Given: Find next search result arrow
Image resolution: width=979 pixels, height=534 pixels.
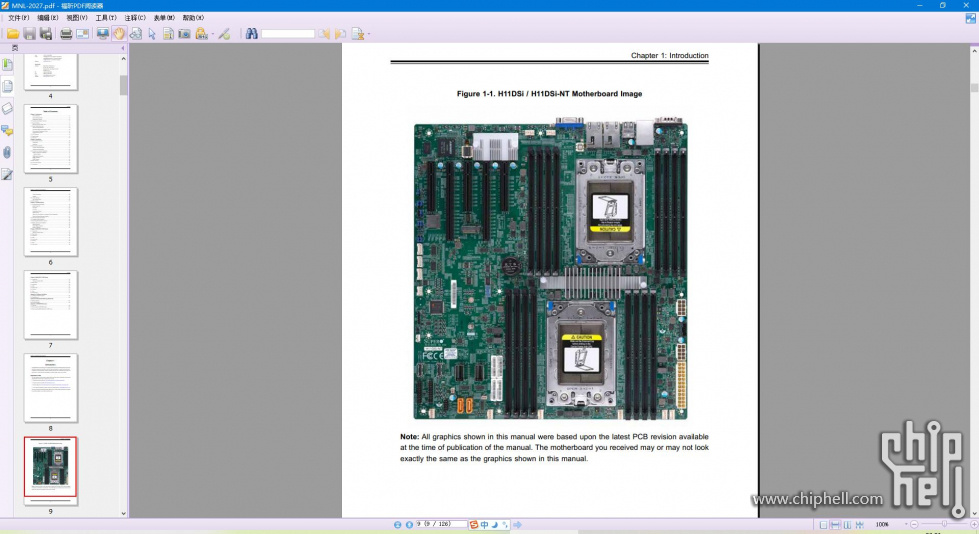Looking at the screenshot, I should [340, 34].
